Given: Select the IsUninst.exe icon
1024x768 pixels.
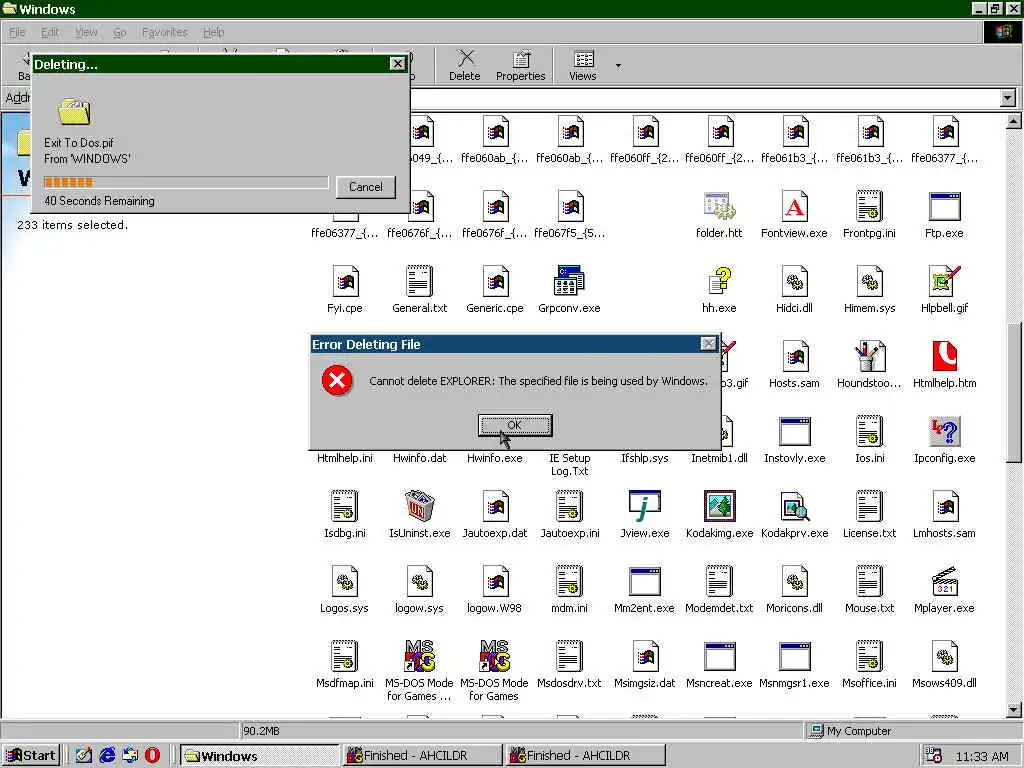Looking at the screenshot, I should [419, 506].
